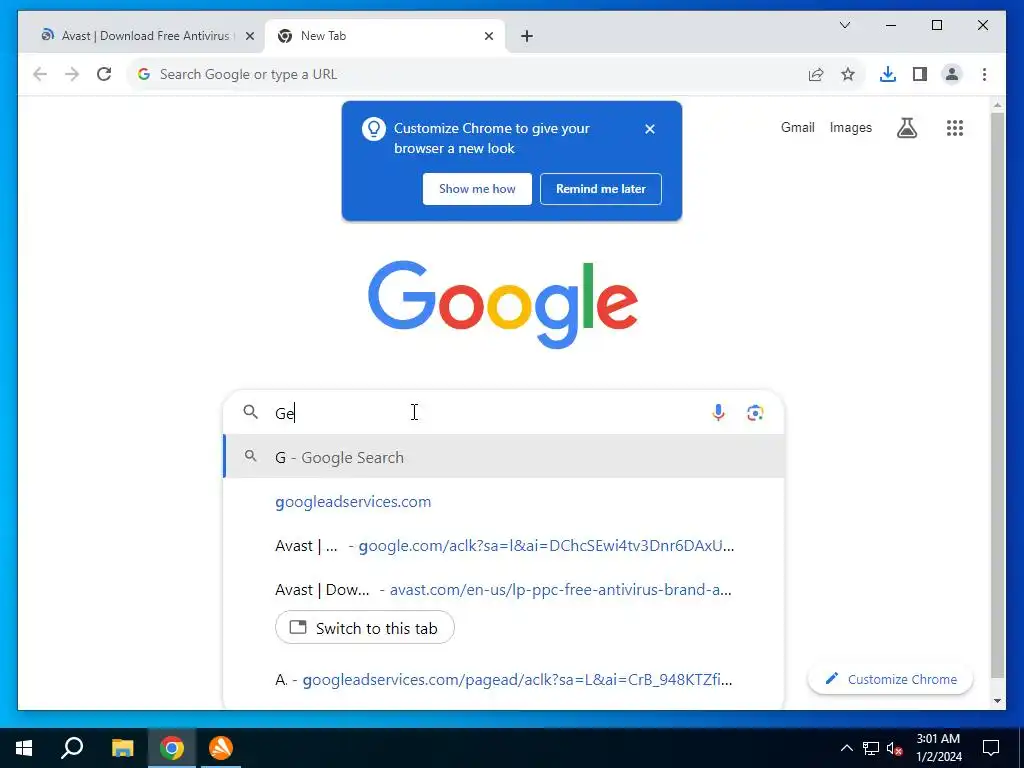Viewport: 1024px width, 768px height.
Task: Open the Windows Start menu
Action: point(24,748)
